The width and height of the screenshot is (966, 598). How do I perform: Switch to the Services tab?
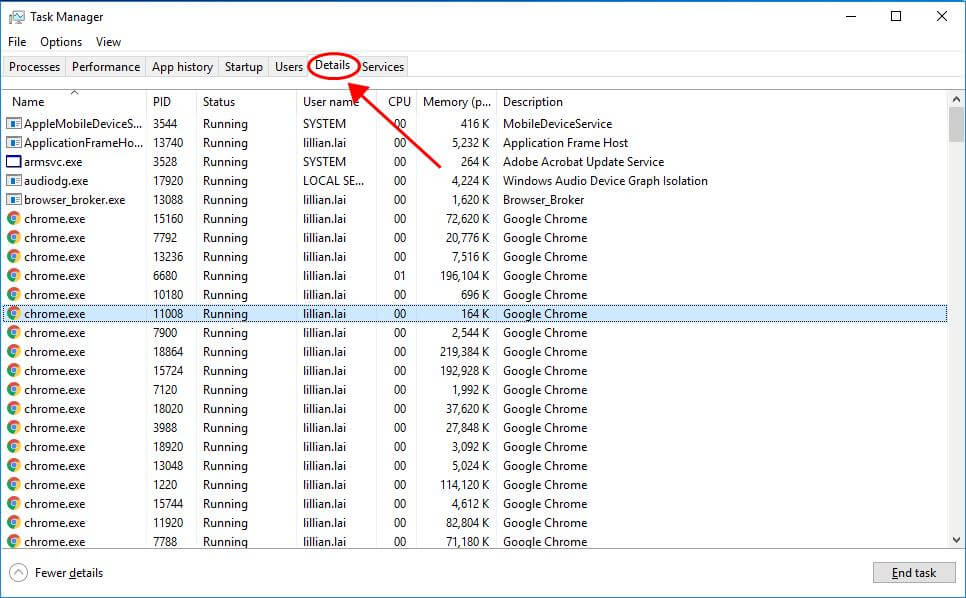point(383,67)
